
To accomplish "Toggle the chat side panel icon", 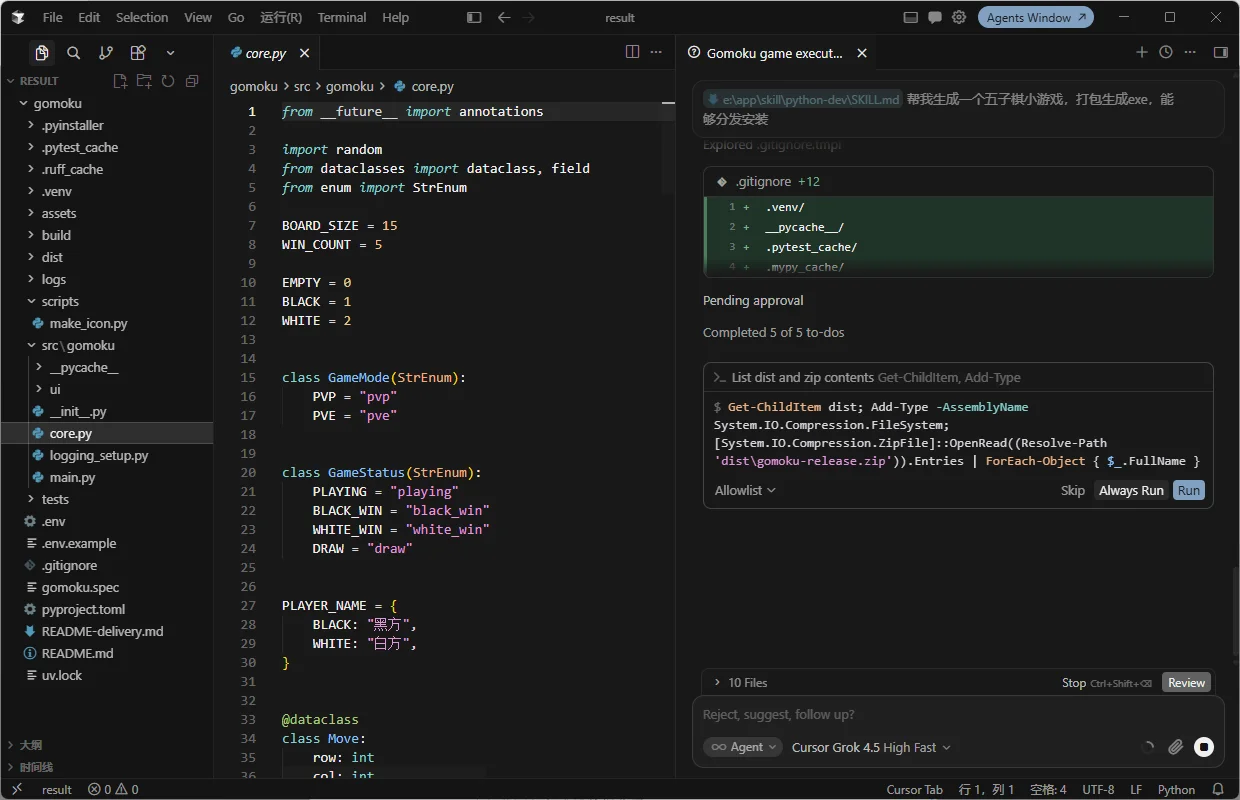I will click(1220, 52).
